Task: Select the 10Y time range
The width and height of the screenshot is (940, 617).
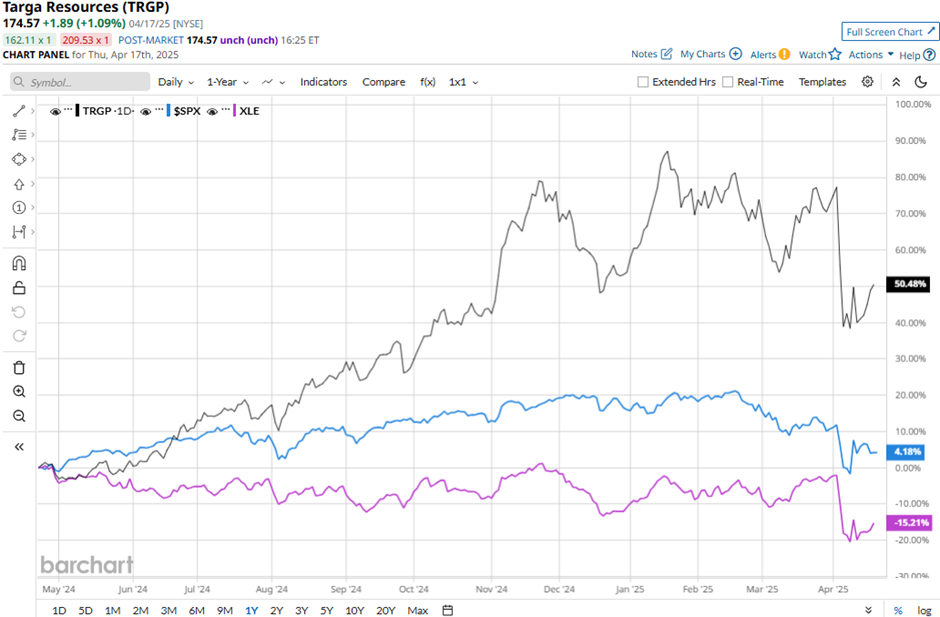Action: (x=355, y=610)
